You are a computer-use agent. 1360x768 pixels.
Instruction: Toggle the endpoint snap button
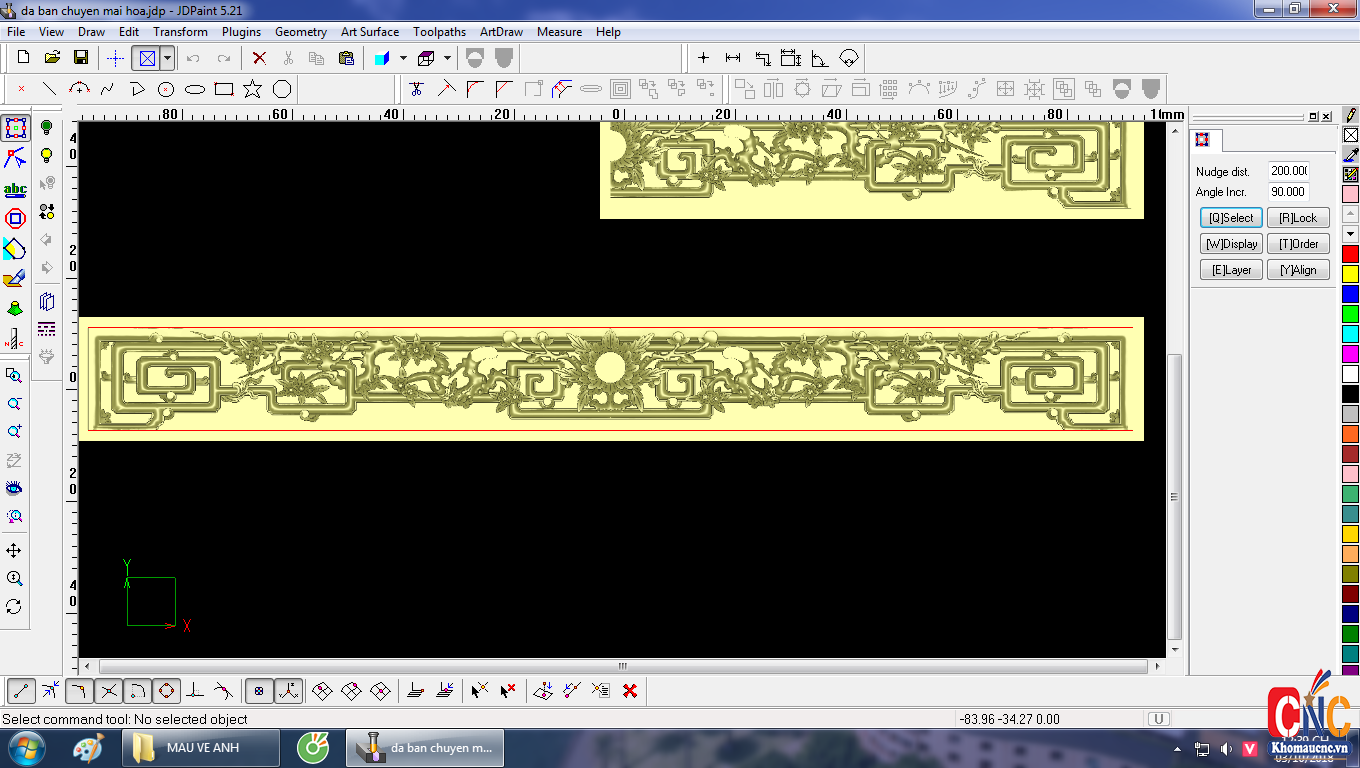[22, 690]
